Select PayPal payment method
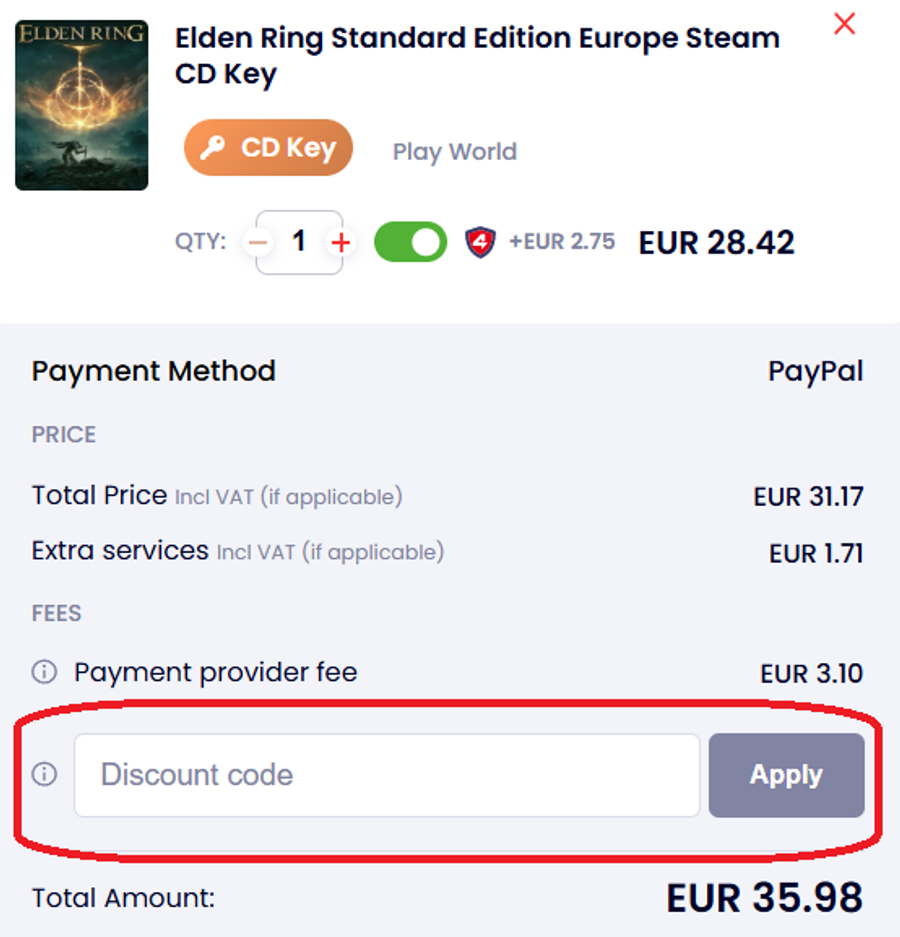 815,371
